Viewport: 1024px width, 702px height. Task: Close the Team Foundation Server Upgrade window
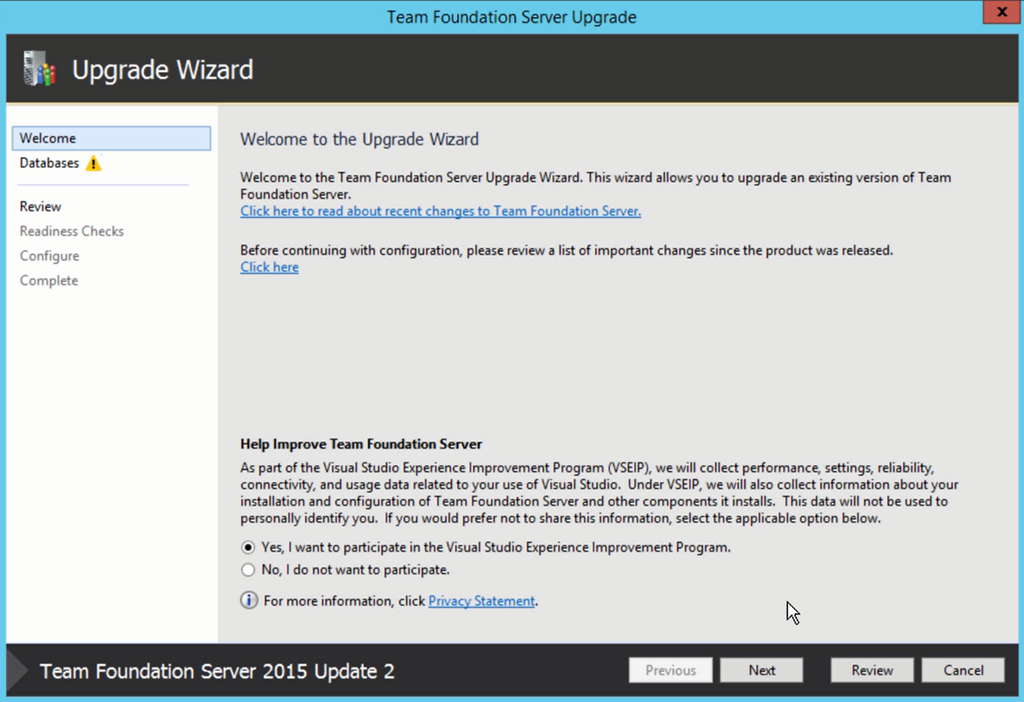coord(1002,12)
